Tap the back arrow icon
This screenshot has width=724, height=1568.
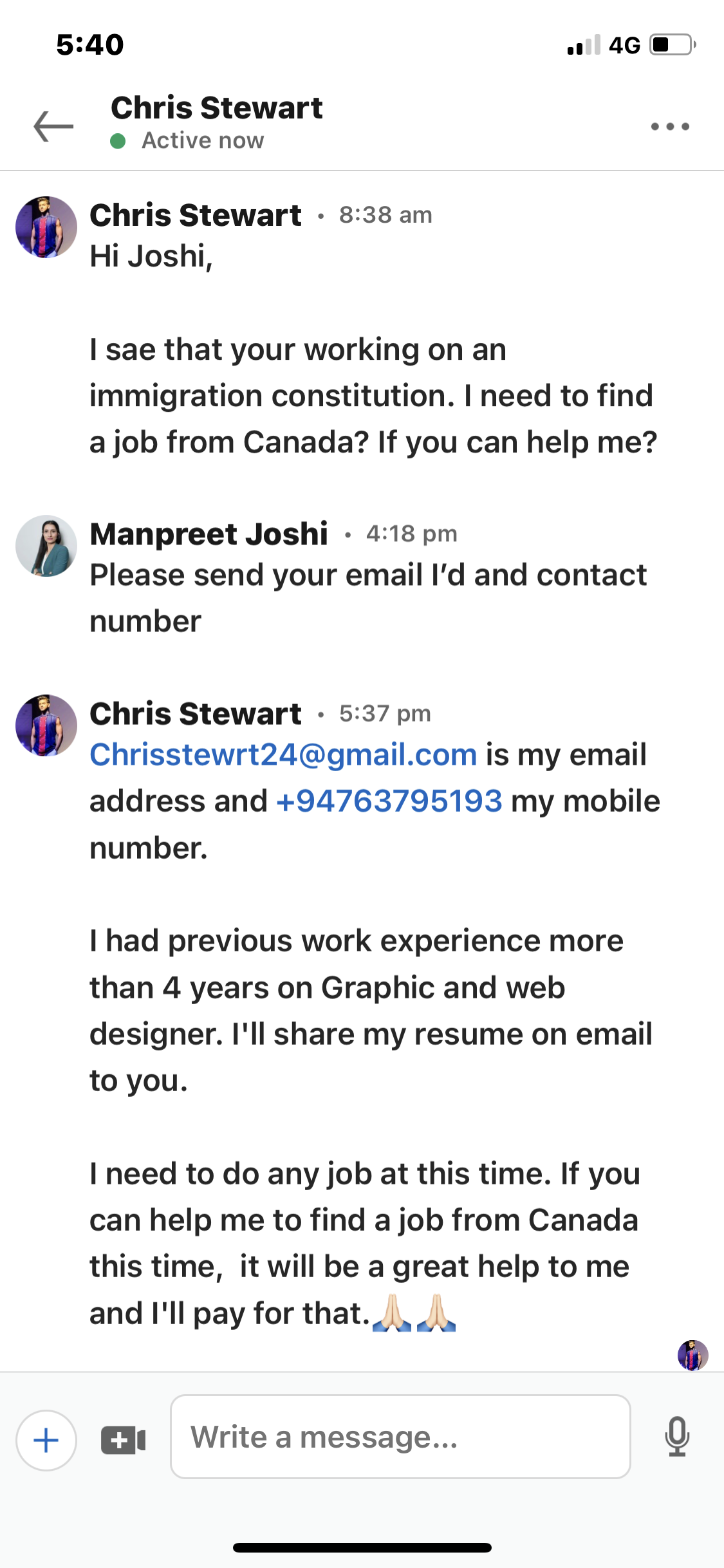(53, 126)
